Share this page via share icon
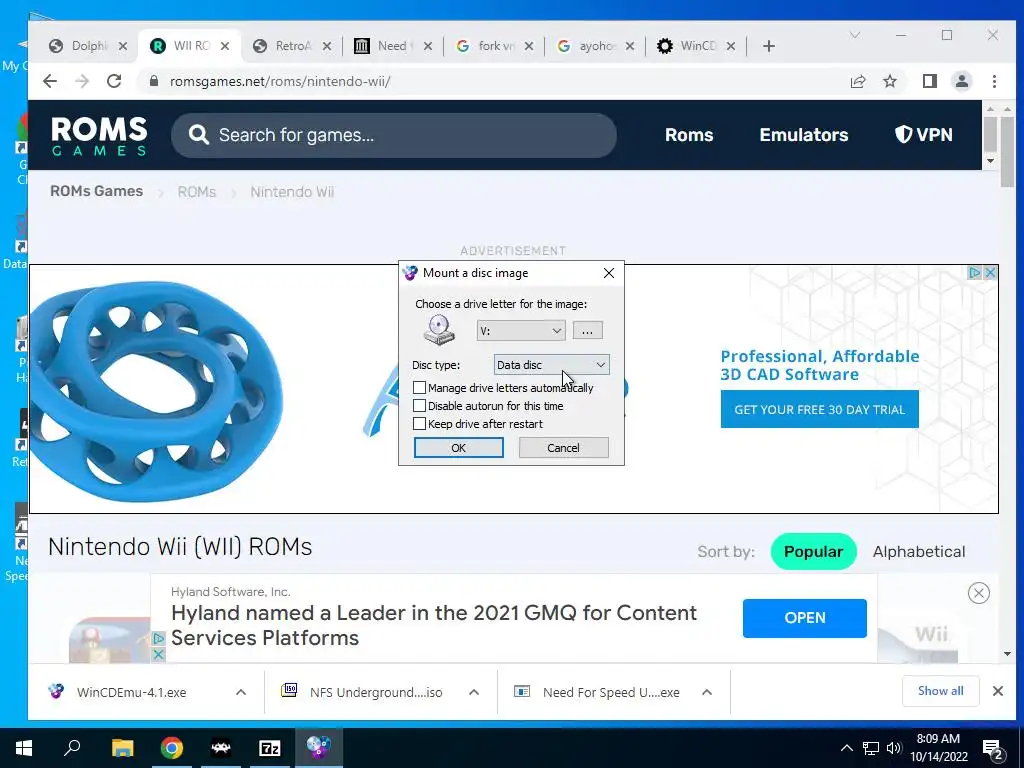Viewport: 1024px width, 768px height. click(x=857, y=81)
